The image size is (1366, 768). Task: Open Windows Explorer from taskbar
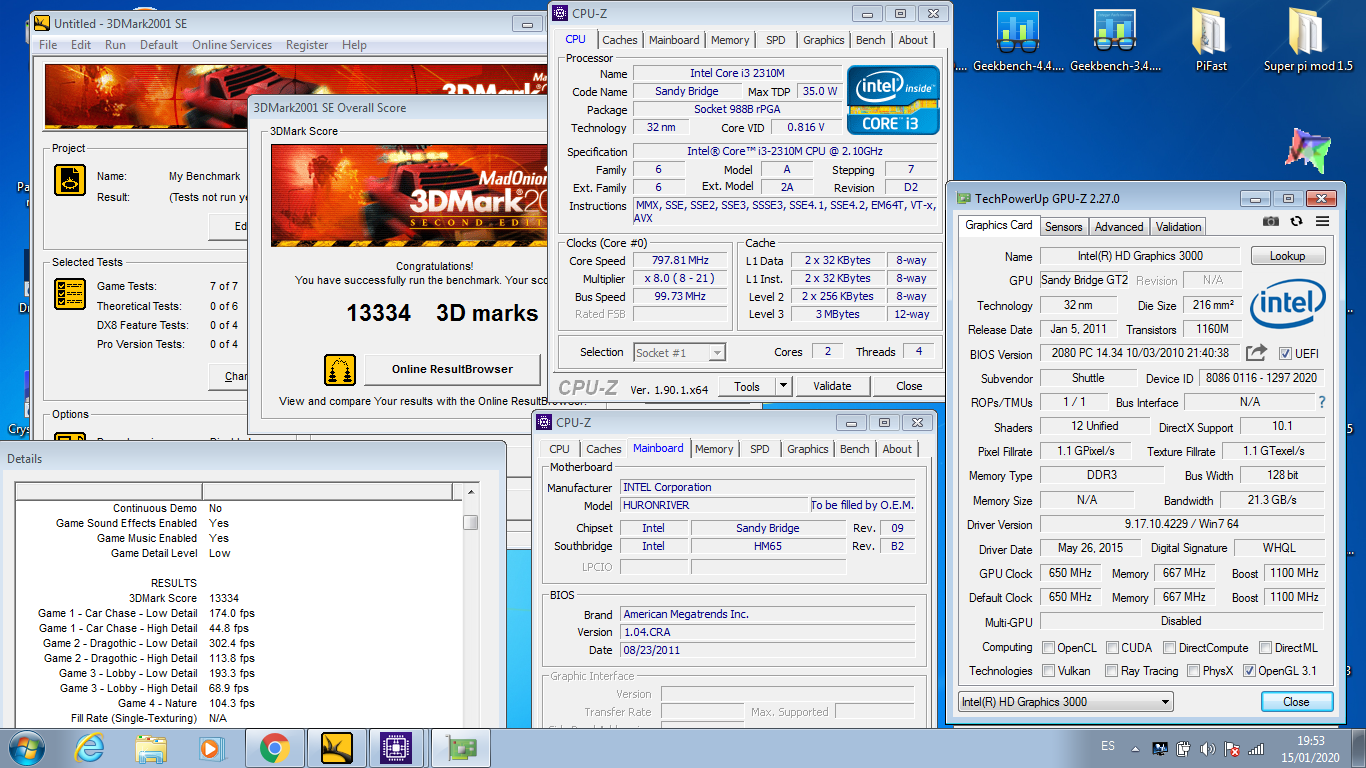coord(151,748)
